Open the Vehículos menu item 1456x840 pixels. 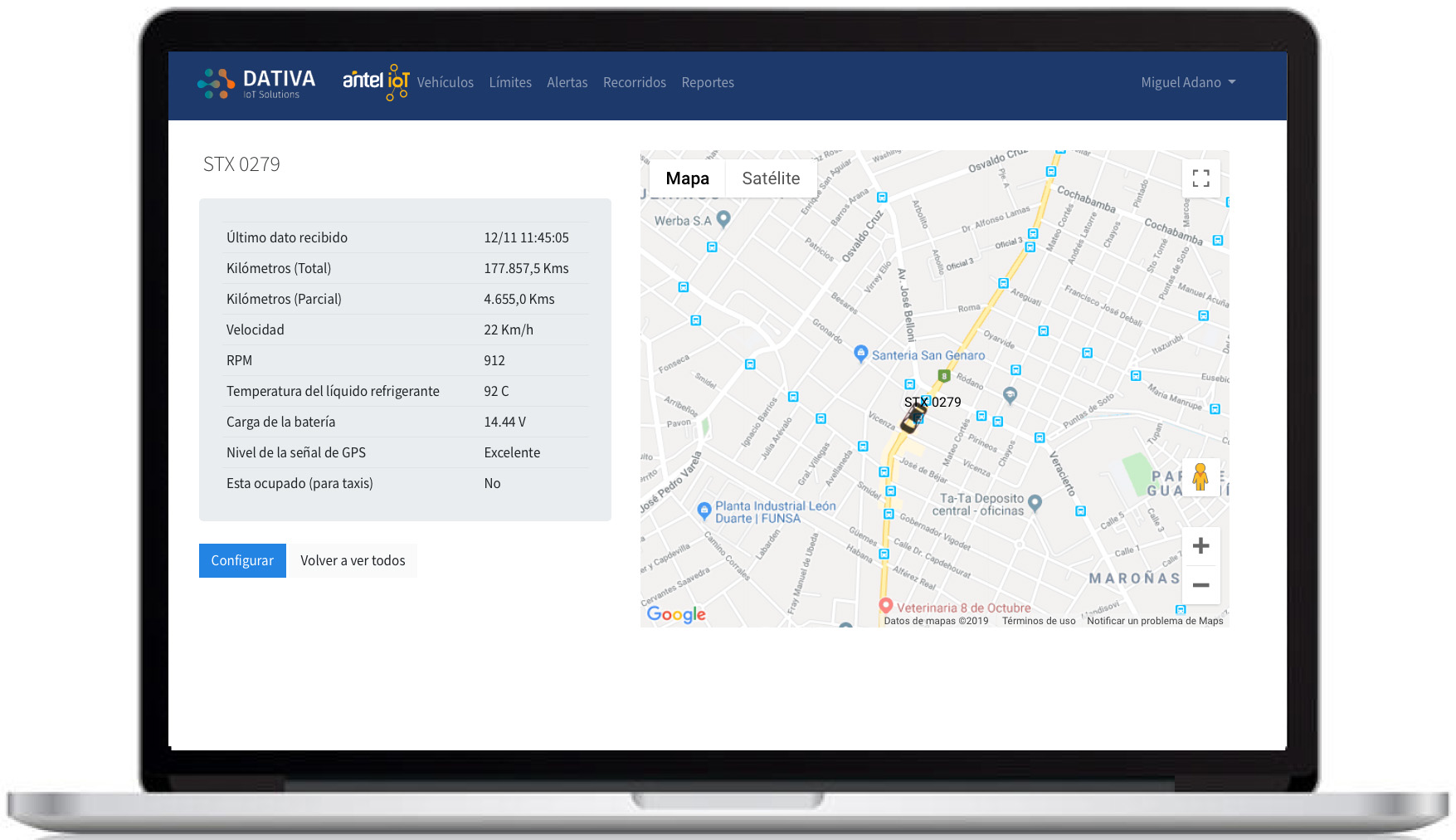point(446,82)
